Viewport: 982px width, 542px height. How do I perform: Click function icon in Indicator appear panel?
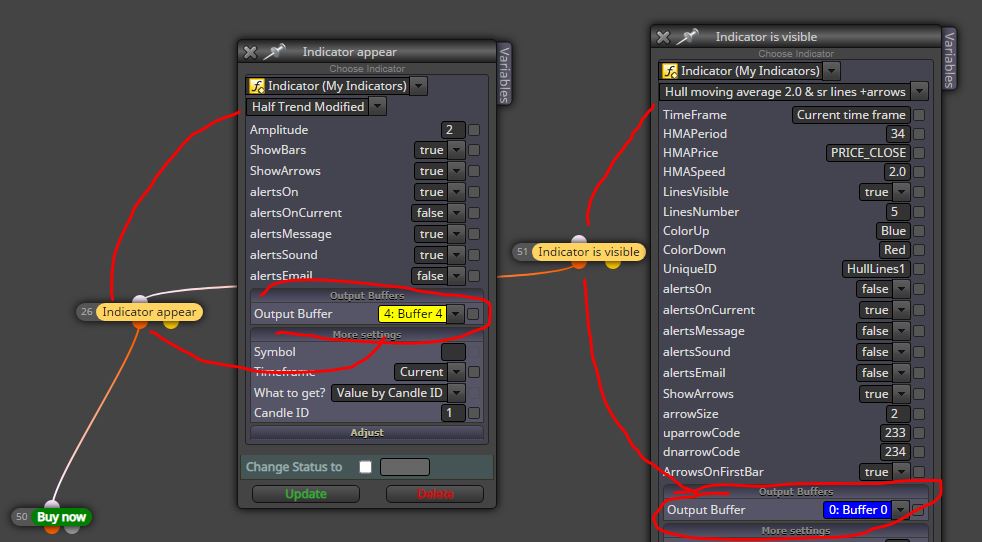coord(256,86)
